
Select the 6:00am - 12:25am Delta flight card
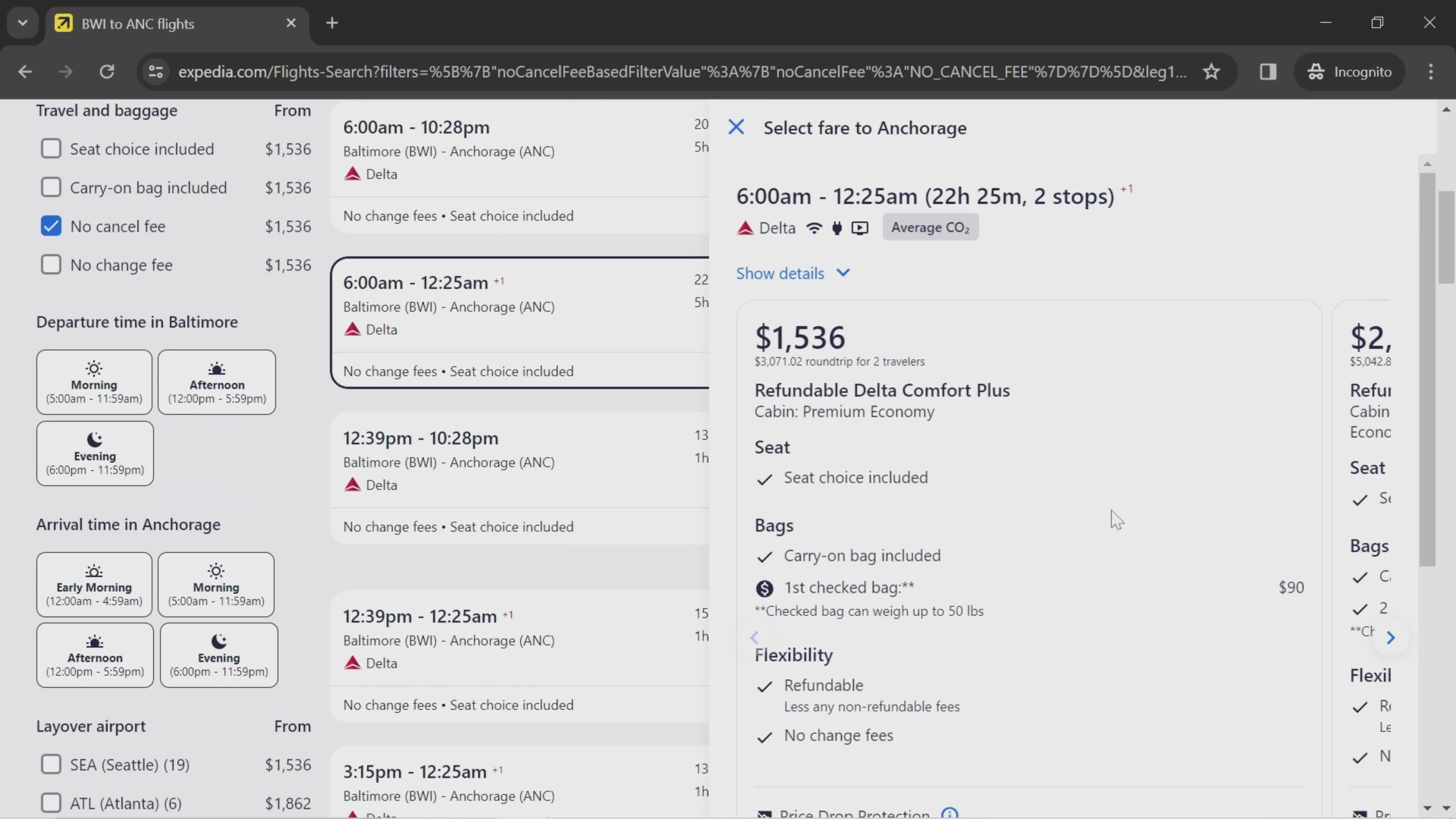(520, 323)
